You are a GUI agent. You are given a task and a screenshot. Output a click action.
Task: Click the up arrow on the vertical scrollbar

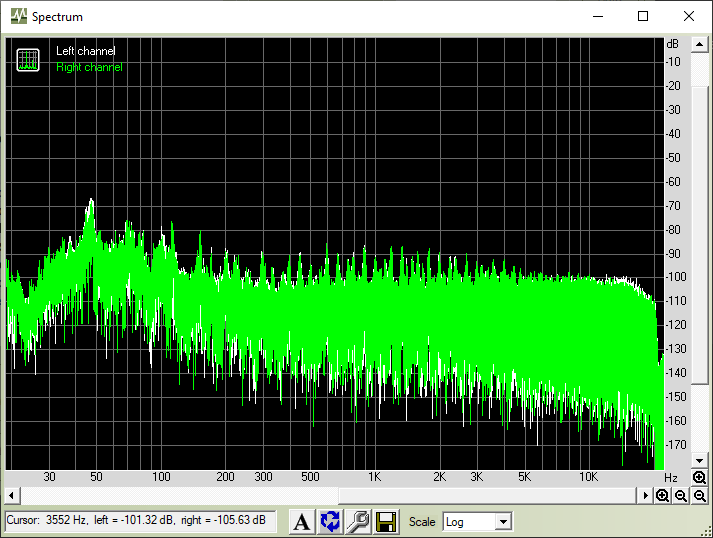pos(700,45)
